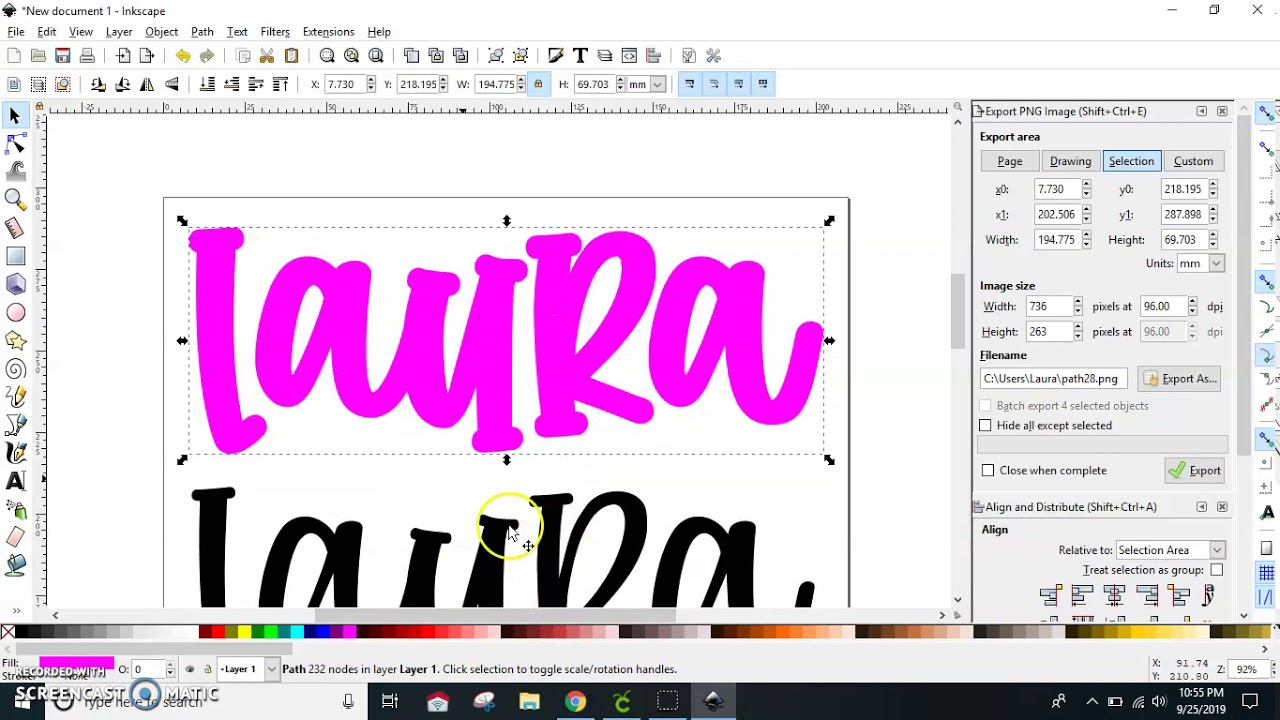
Task: Open the Path menu
Action: pos(202,32)
